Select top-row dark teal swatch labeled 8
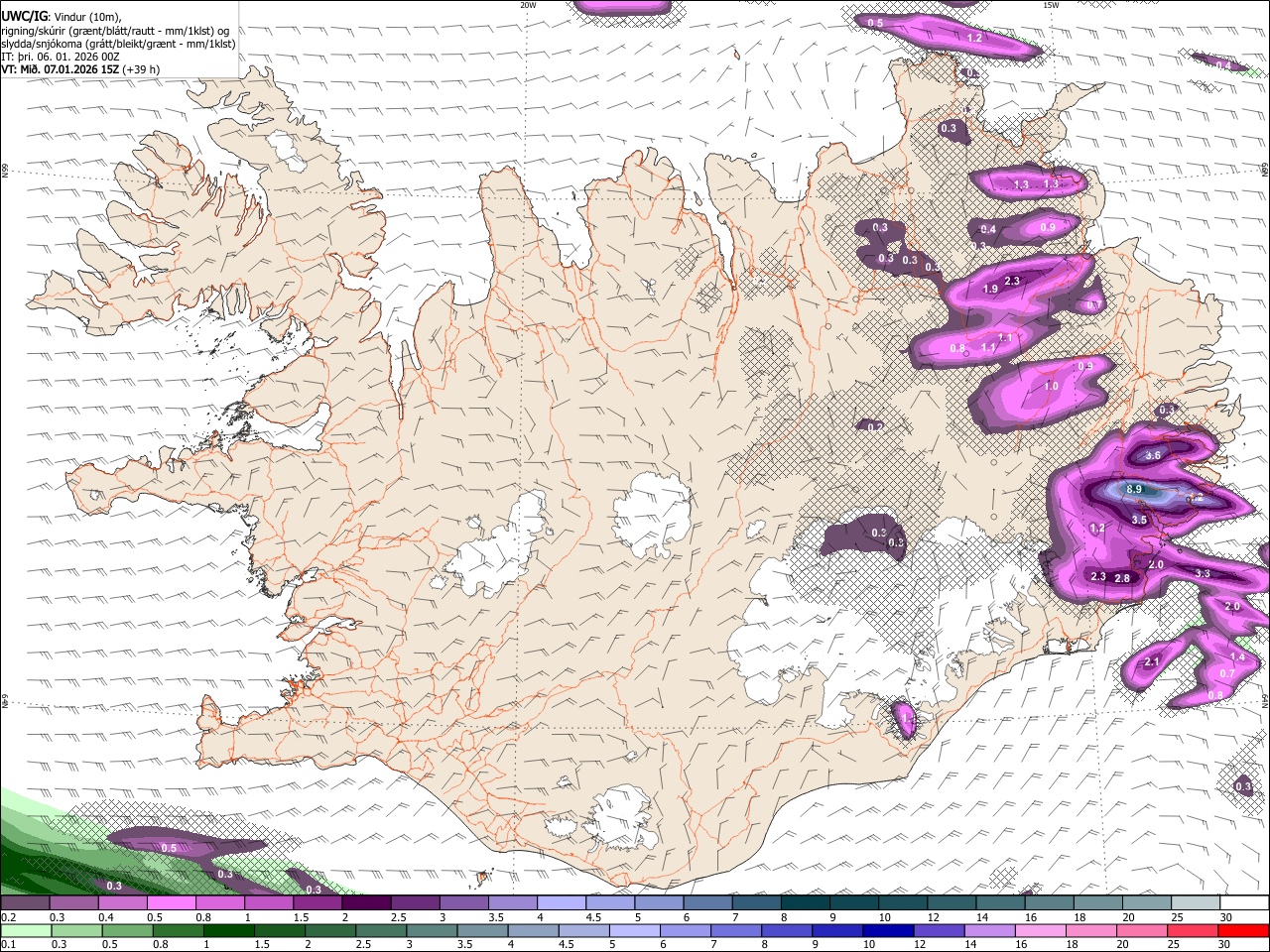 click(806, 903)
